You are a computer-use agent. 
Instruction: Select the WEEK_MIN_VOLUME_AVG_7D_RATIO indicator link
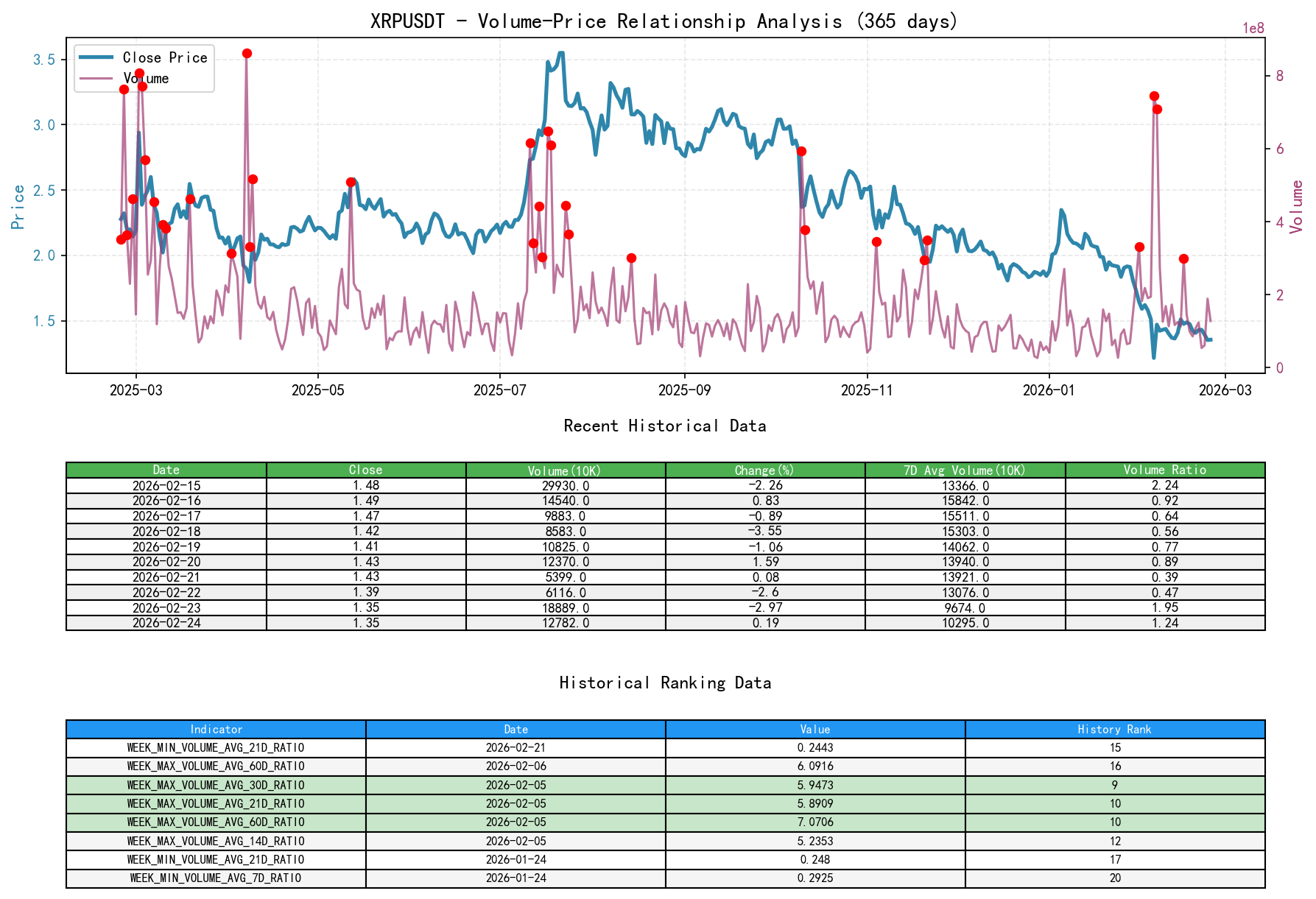point(216,878)
